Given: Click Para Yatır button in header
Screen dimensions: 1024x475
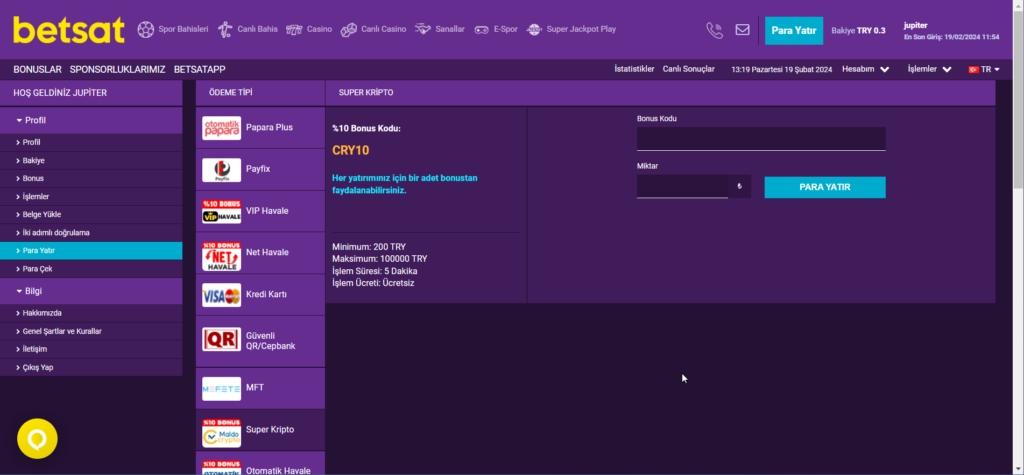Looking at the screenshot, I should click(x=794, y=31).
